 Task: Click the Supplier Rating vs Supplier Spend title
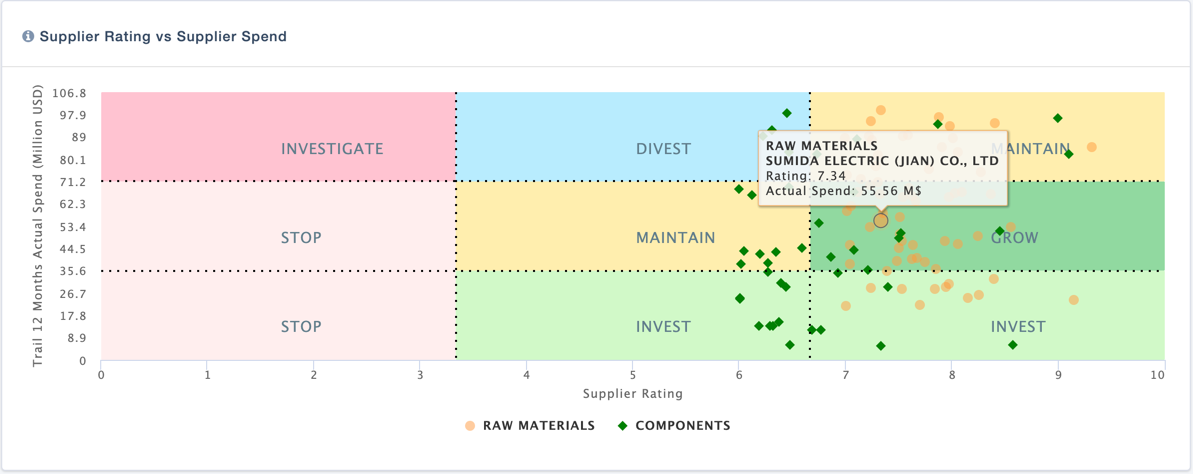(x=163, y=36)
